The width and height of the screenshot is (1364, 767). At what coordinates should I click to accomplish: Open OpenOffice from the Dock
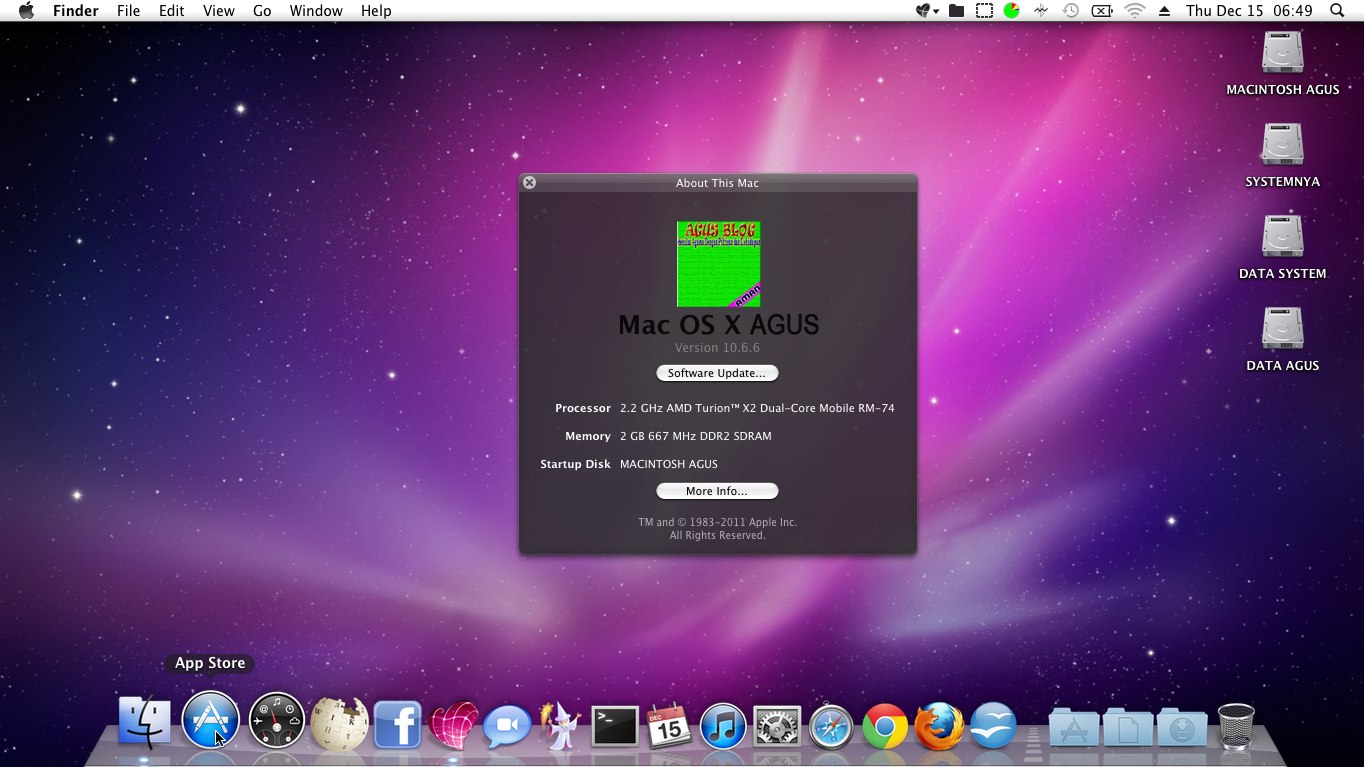click(993, 725)
